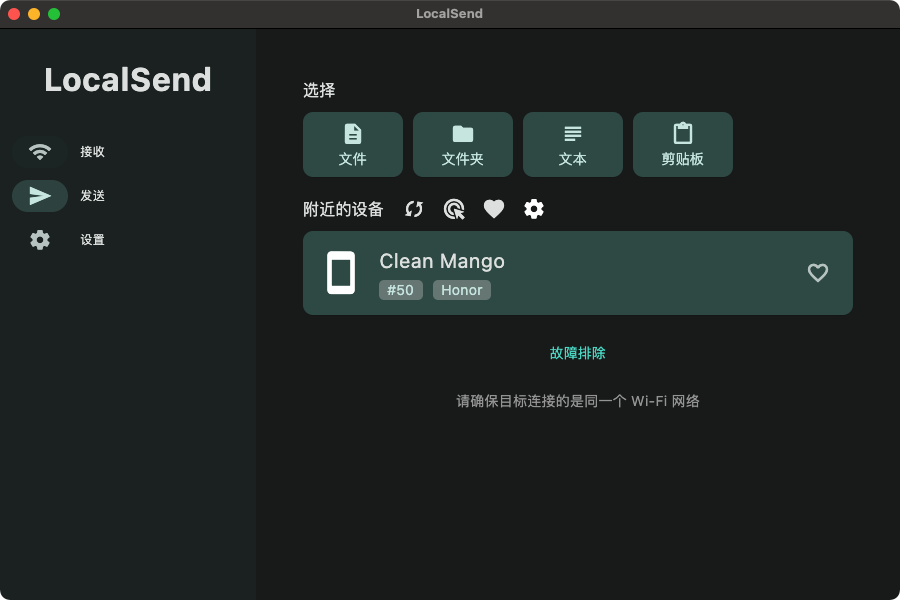
Task: Open favorites via the heart icon in toolbar
Action: coord(493,209)
